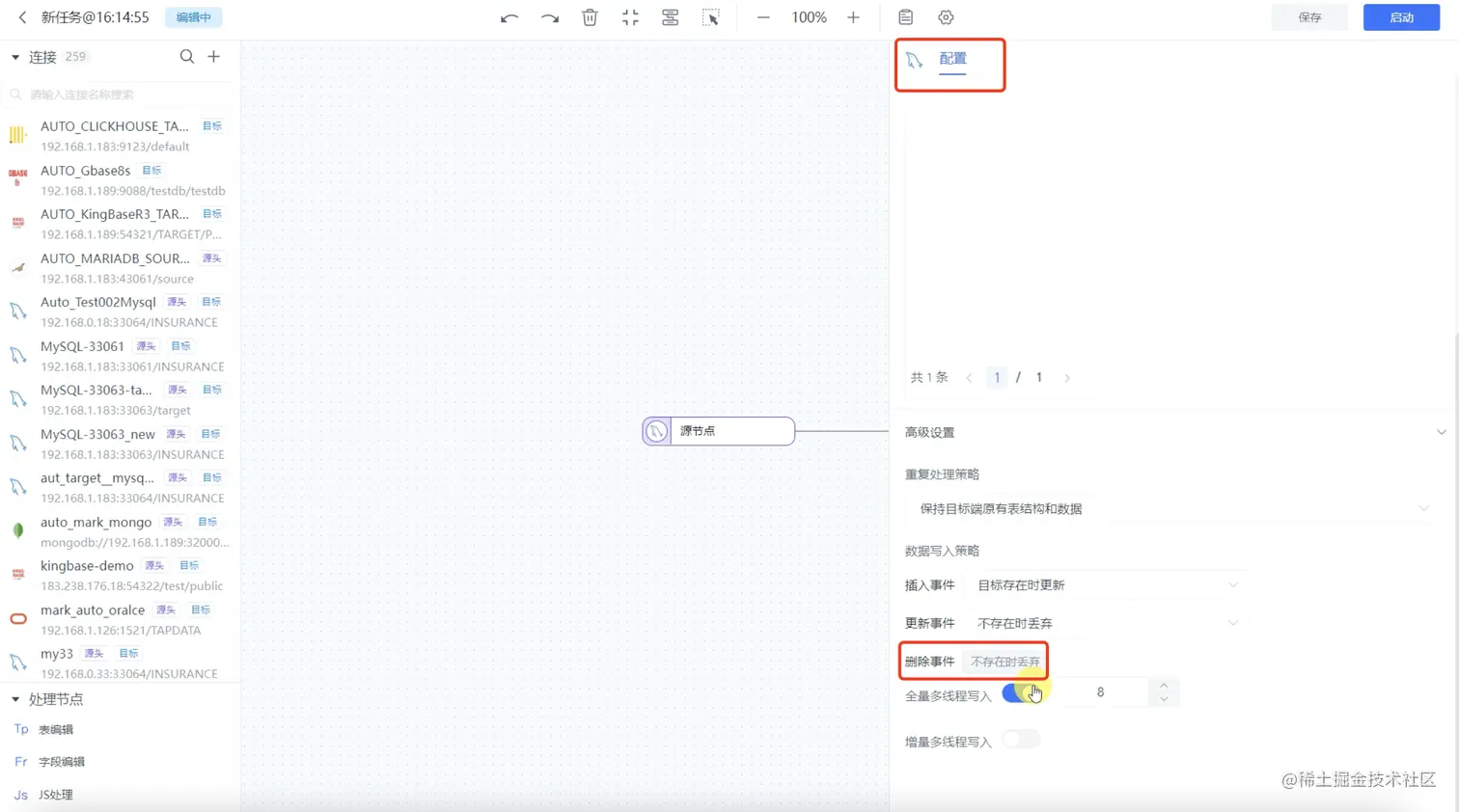Zoom in with the plus icon
1459x812 pixels.
point(853,17)
